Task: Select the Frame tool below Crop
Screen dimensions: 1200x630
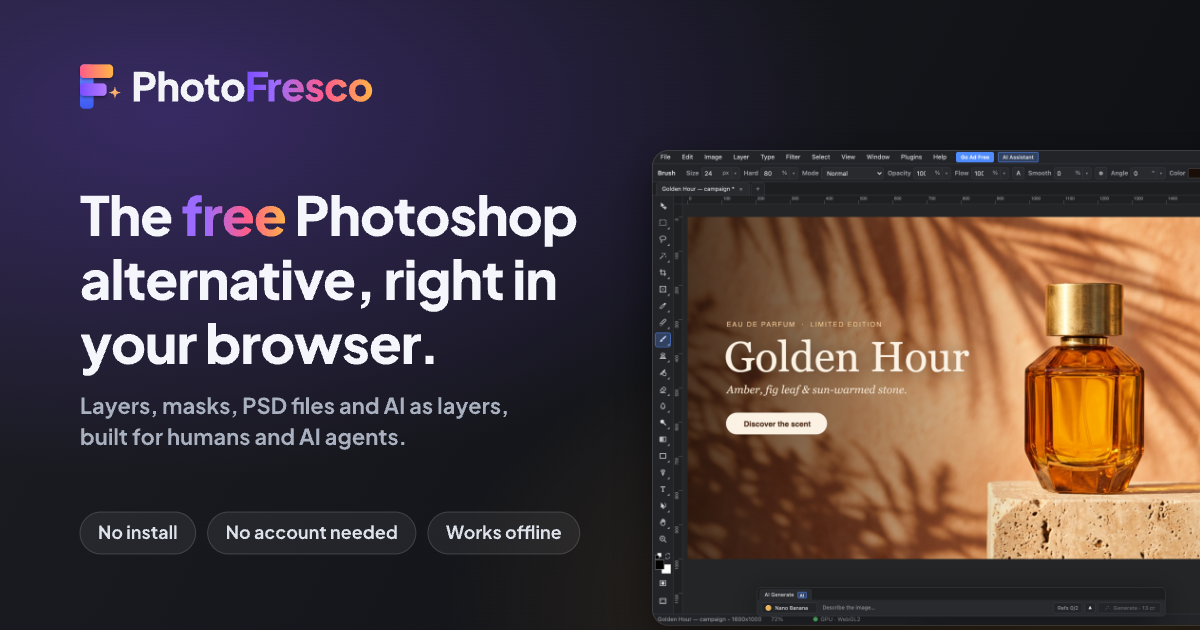Action: (x=663, y=289)
